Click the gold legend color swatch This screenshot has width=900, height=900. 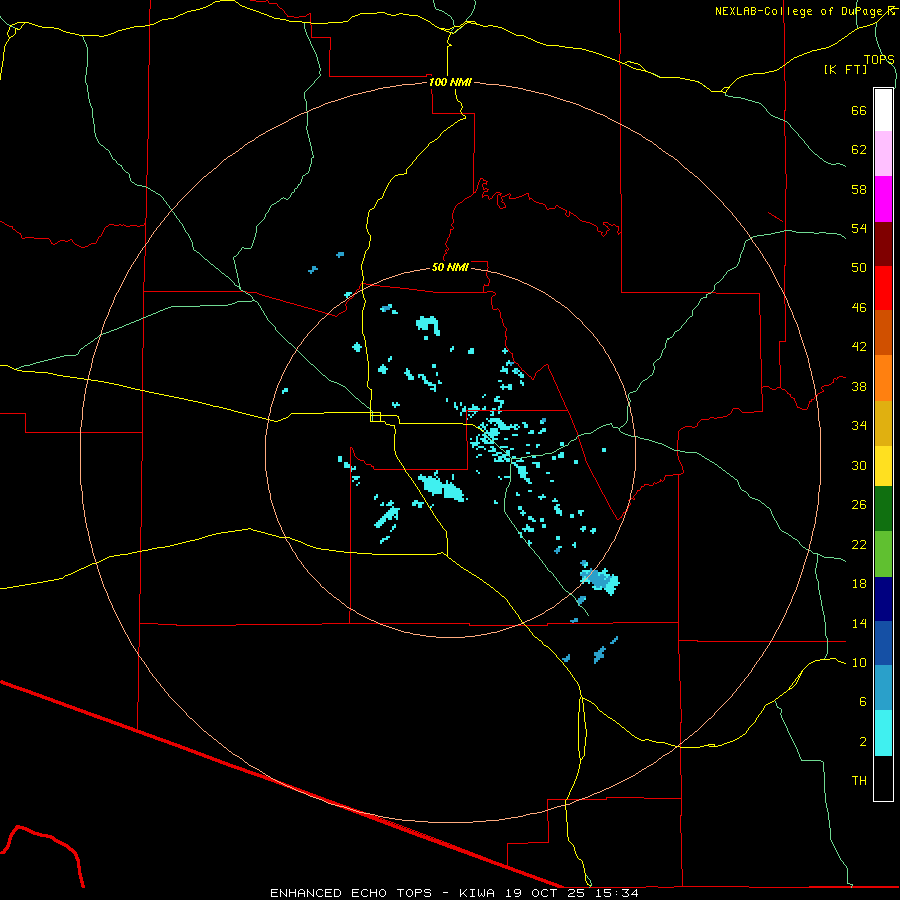883,423
